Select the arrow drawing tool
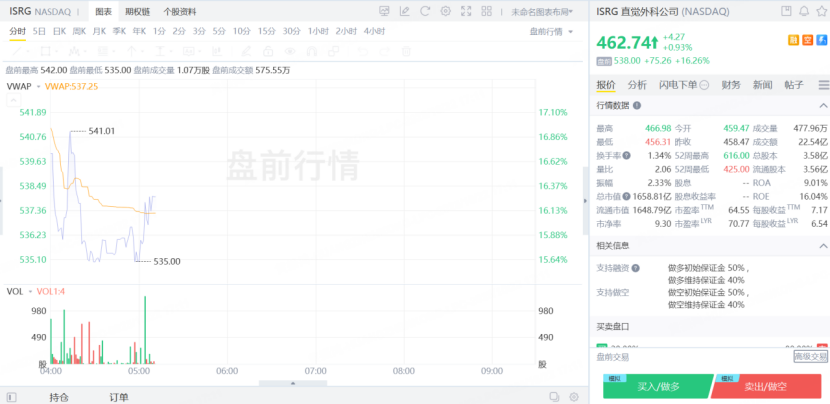The width and height of the screenshot is (830, 404). pyautogui.click(x=131, y=51)
